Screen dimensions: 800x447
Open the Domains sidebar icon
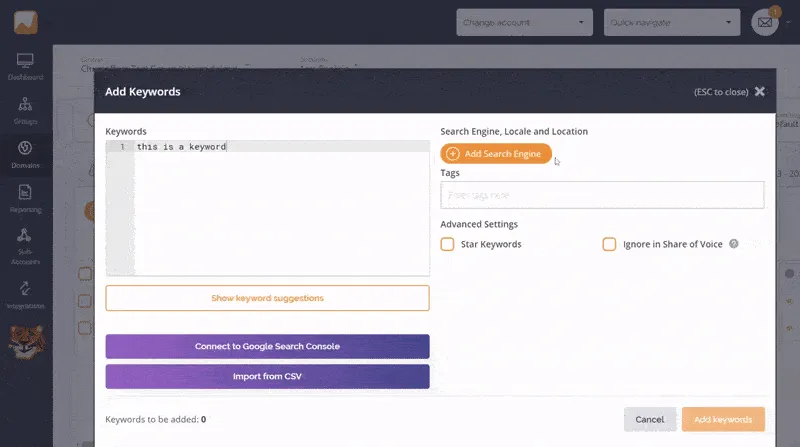25,154
